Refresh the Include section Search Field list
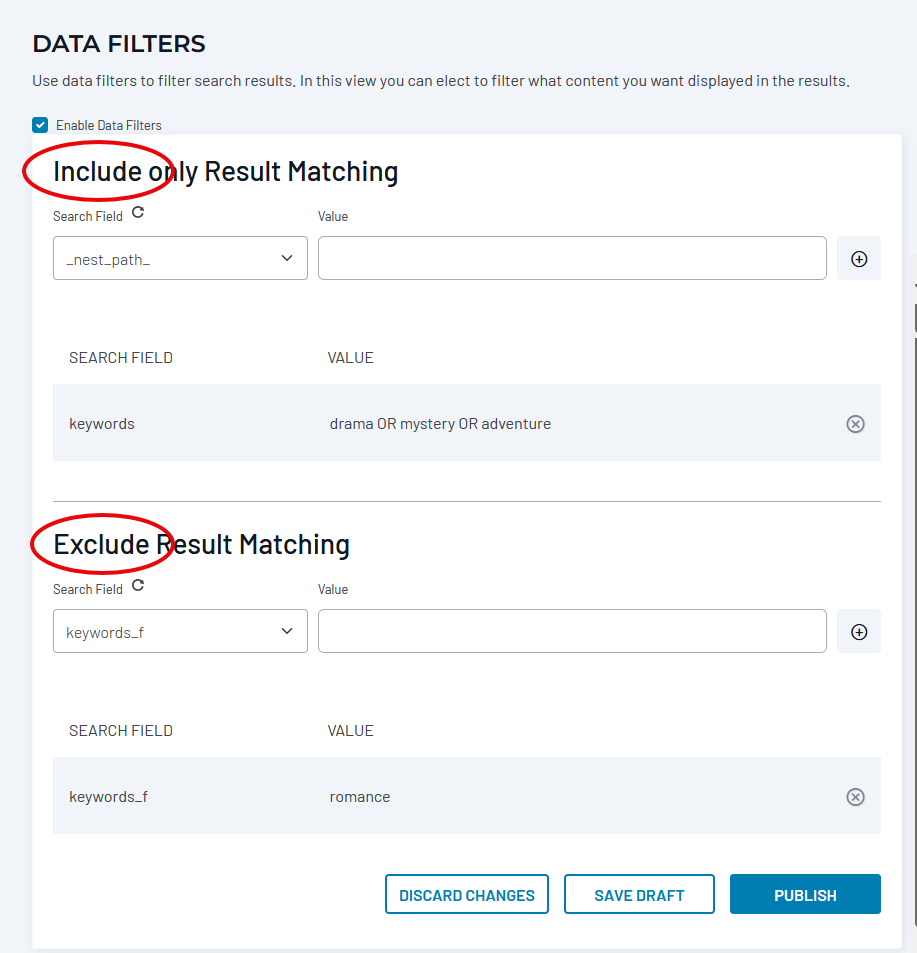The height and width of the screenshot is (953, 917). 138,213
